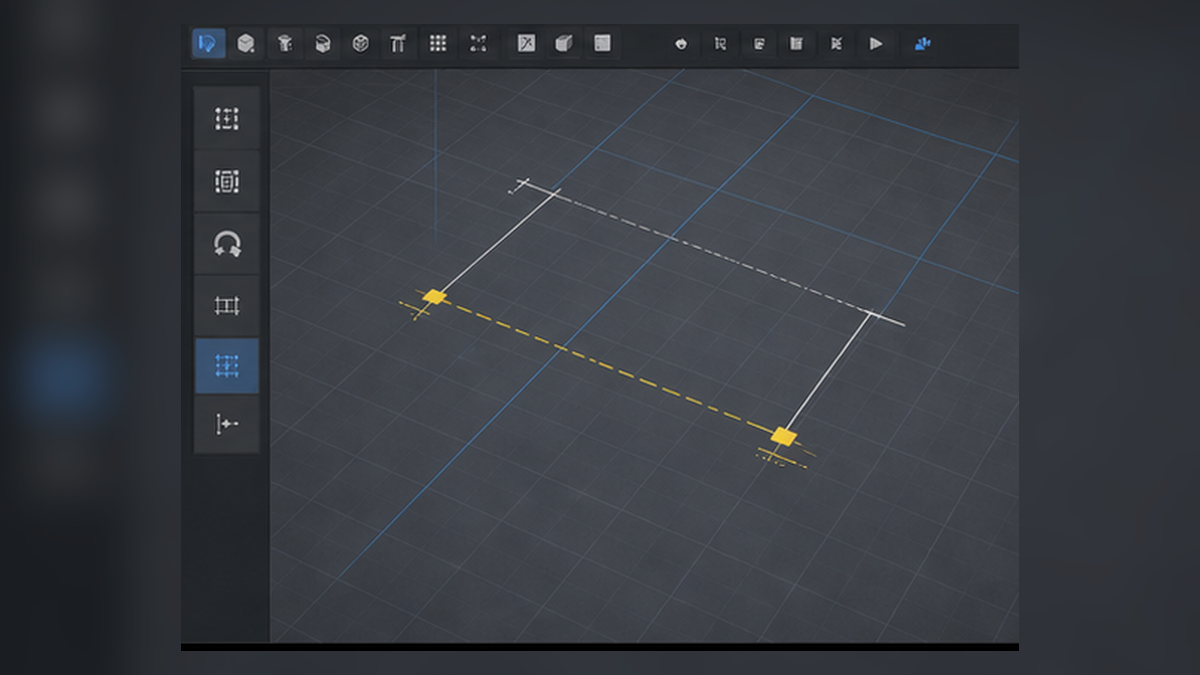Viewport: 1200px width, 675px height.
Task: Click the four-corner frame focus icon
Action: pyautogui.click(x=478, y=43)
